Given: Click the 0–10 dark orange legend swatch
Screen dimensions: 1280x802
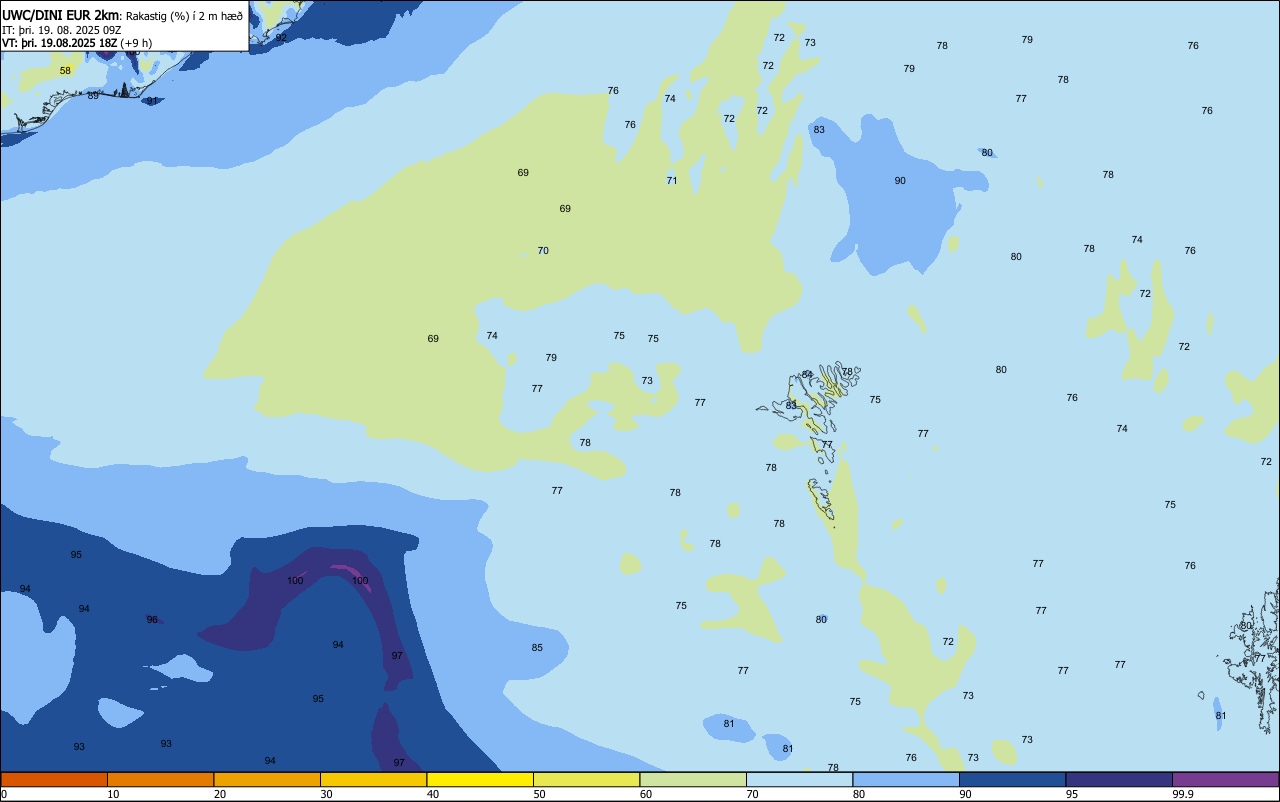Looking at the screenshot, I should (x=54, y=779).
